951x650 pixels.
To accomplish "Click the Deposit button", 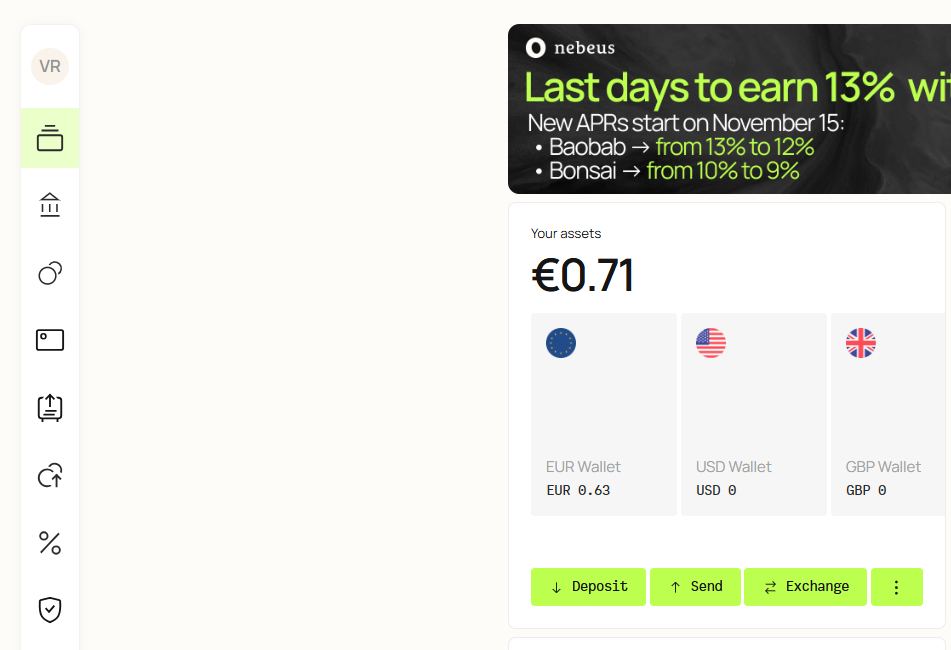I will tap(588, 587).
